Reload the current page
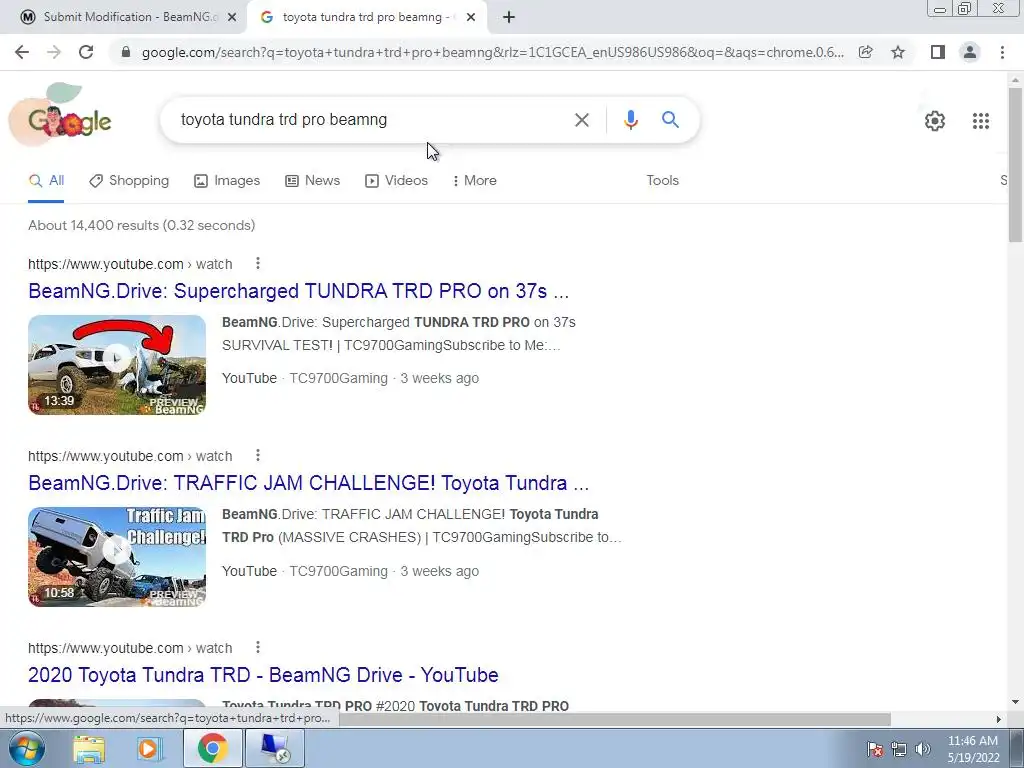 click(86, 52)
